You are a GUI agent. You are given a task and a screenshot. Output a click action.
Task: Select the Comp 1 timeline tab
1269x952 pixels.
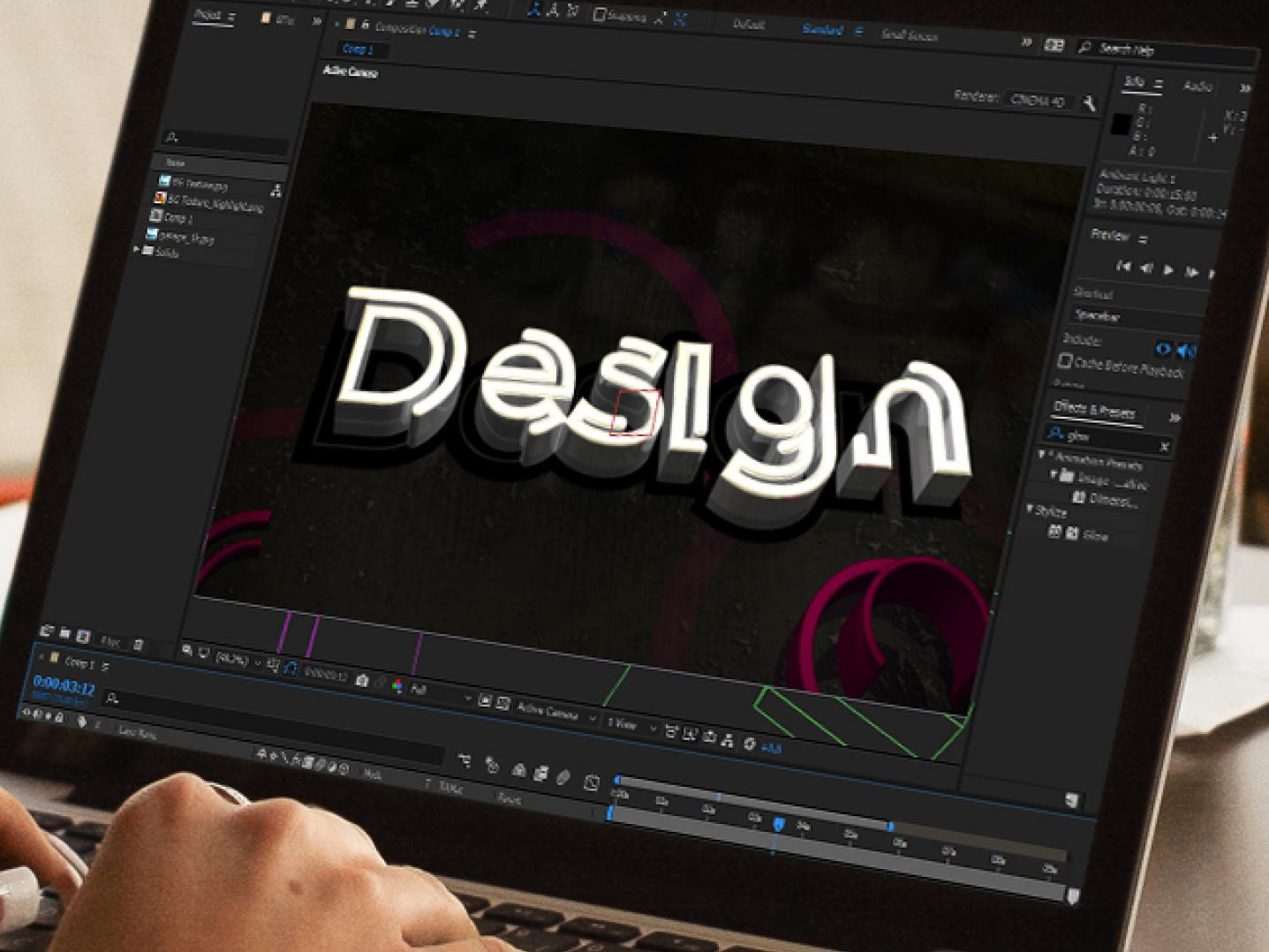tap(79, 662)
